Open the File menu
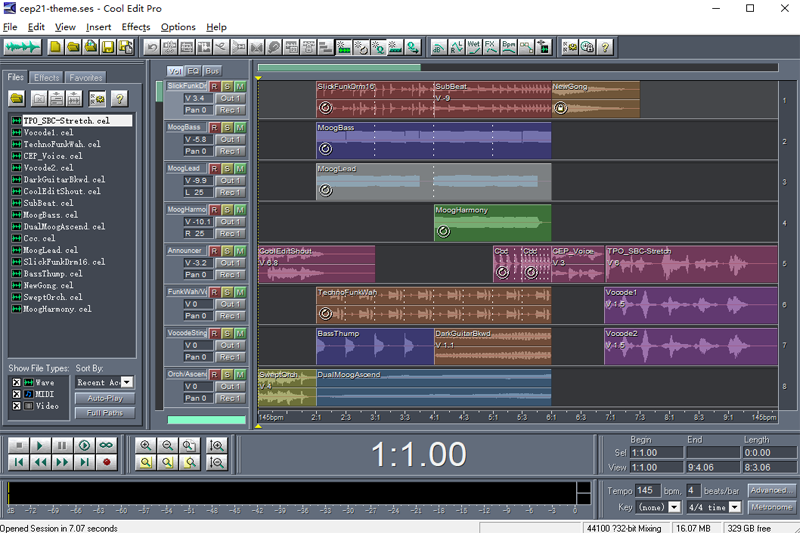The height and width of the screenshot is (533, 800). (10, 27)
